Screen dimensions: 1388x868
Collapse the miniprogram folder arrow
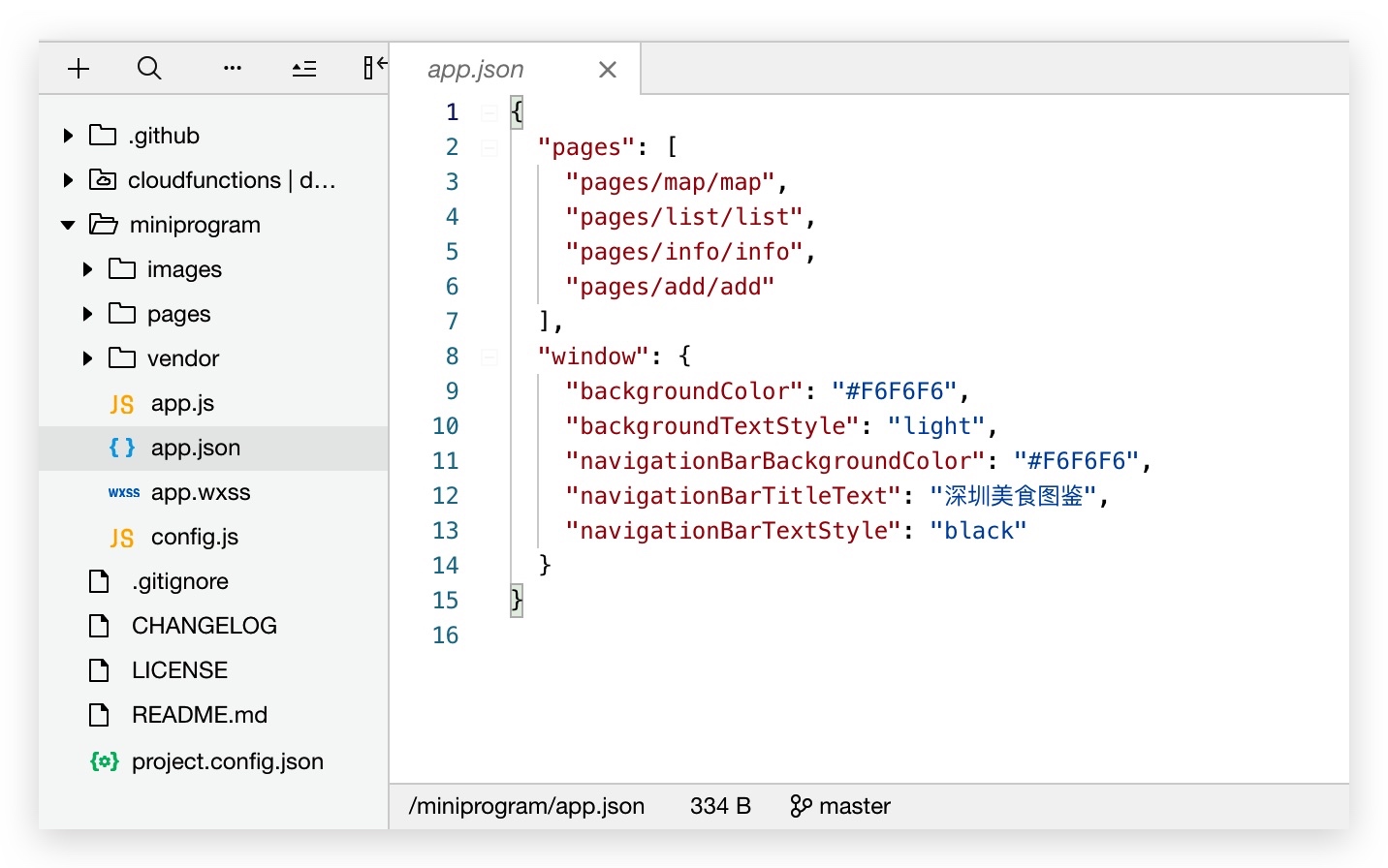(x=68, y=225)
